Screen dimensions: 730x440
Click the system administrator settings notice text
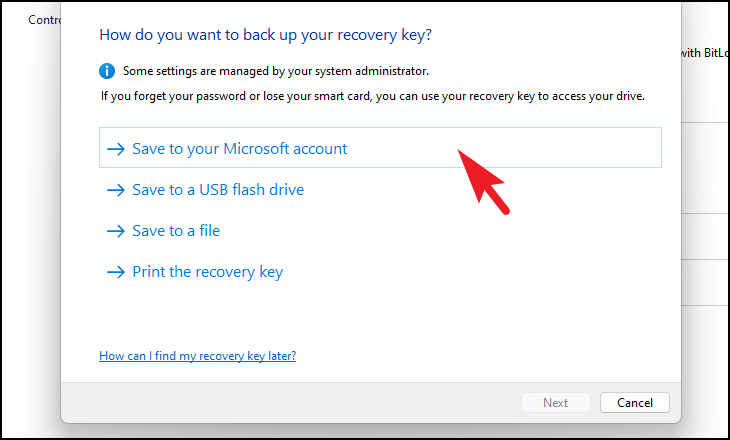pos(276,71)
